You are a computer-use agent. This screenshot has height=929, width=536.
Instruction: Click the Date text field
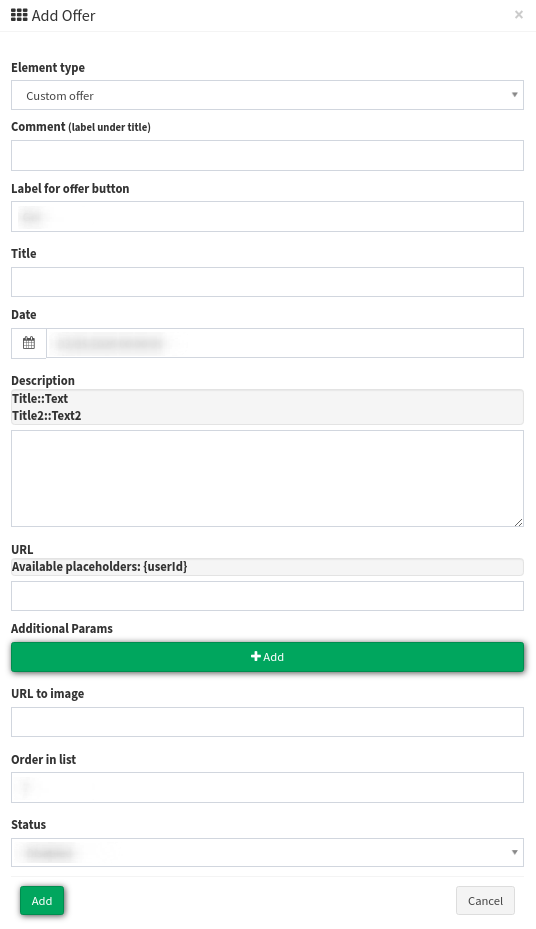(285, 343)
